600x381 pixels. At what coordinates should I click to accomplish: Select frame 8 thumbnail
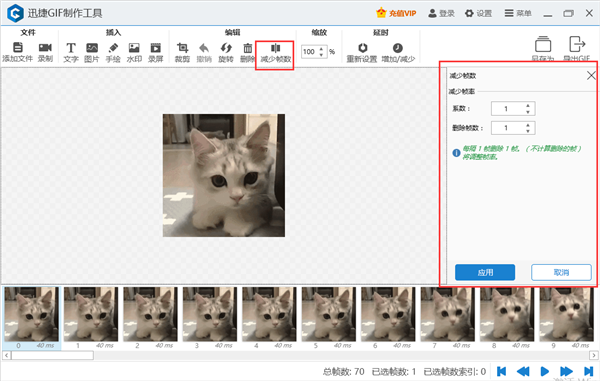pyautogui.click(x=507, y=314)
